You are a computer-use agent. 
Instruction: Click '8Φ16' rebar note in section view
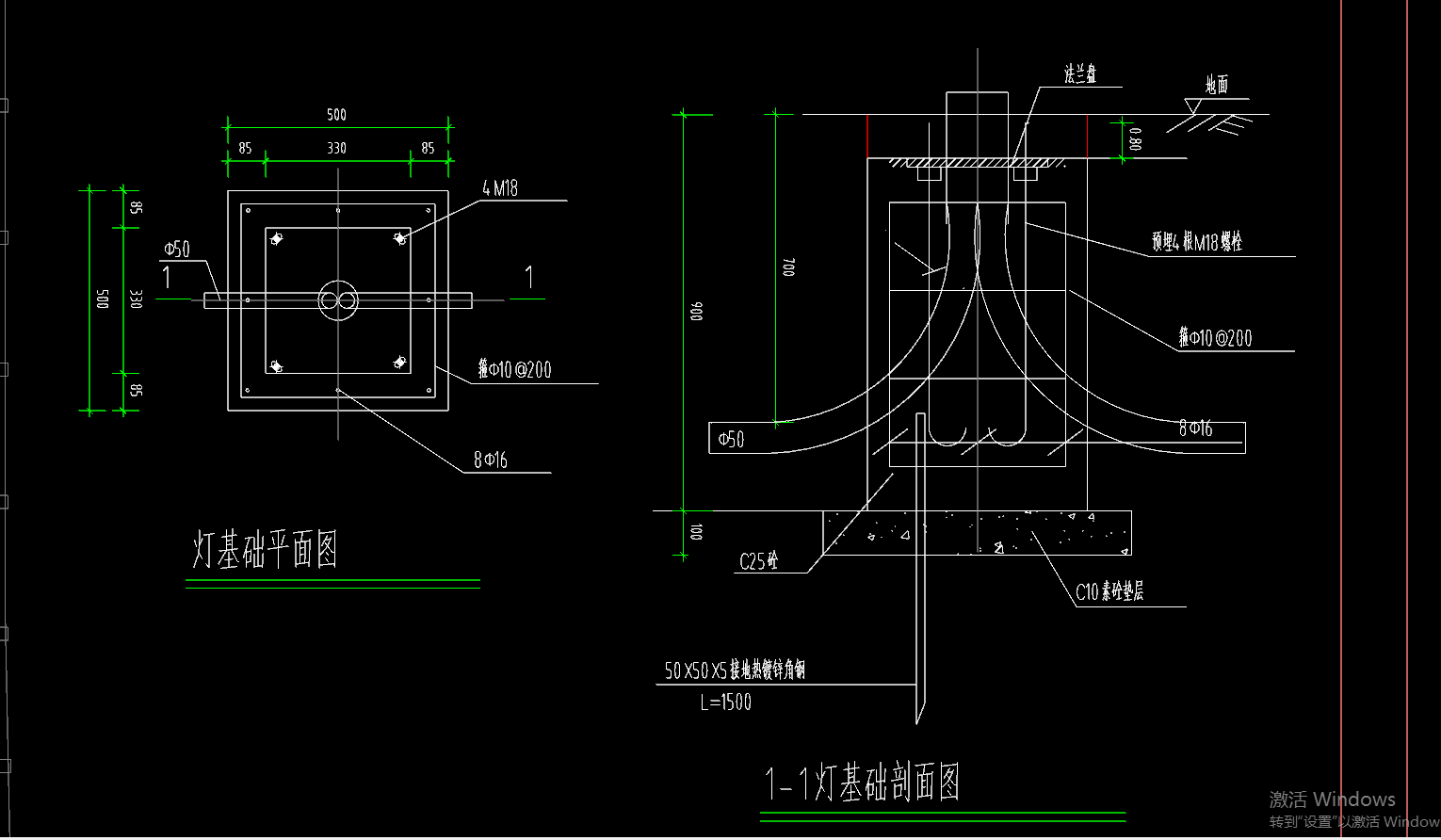pos(1196,428)
